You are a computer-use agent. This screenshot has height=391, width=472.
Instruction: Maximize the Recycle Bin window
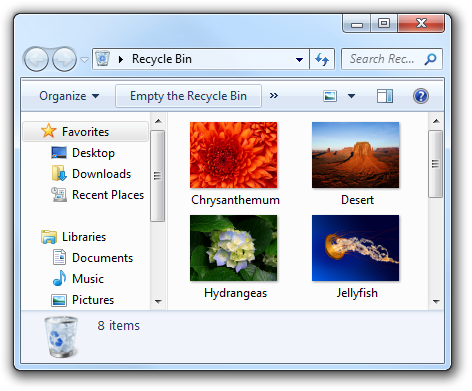pyautogui.click(x=384, y=23)
